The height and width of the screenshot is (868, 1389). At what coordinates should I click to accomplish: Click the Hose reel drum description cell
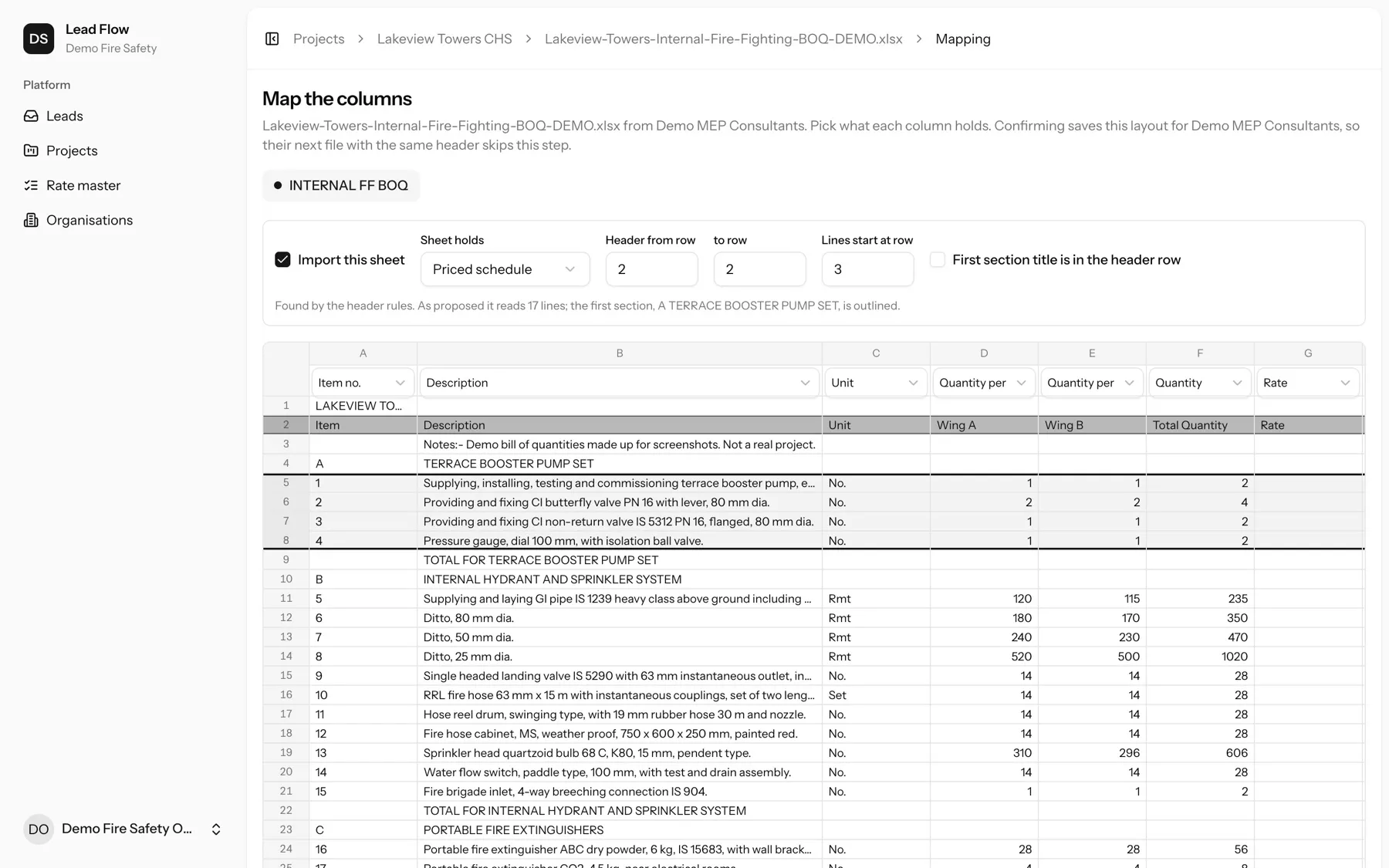619,714
